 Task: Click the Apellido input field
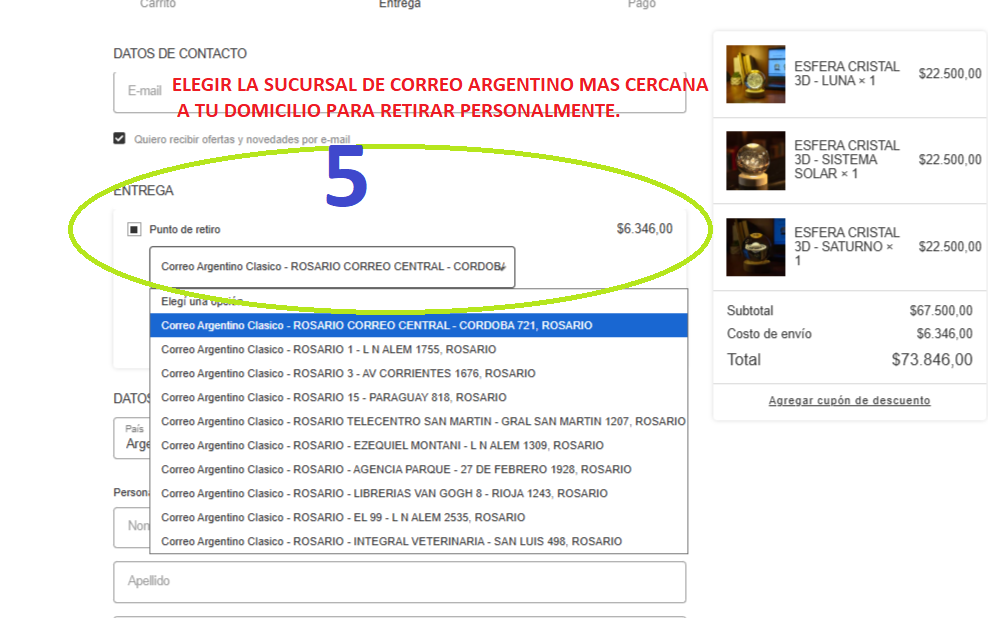click(400, 582)
